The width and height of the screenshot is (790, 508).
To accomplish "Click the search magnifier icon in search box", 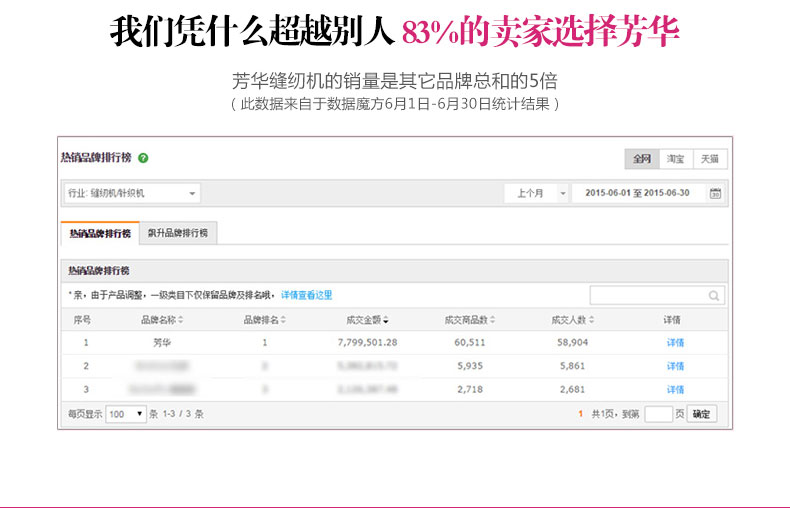I will (x=713, y=296).
